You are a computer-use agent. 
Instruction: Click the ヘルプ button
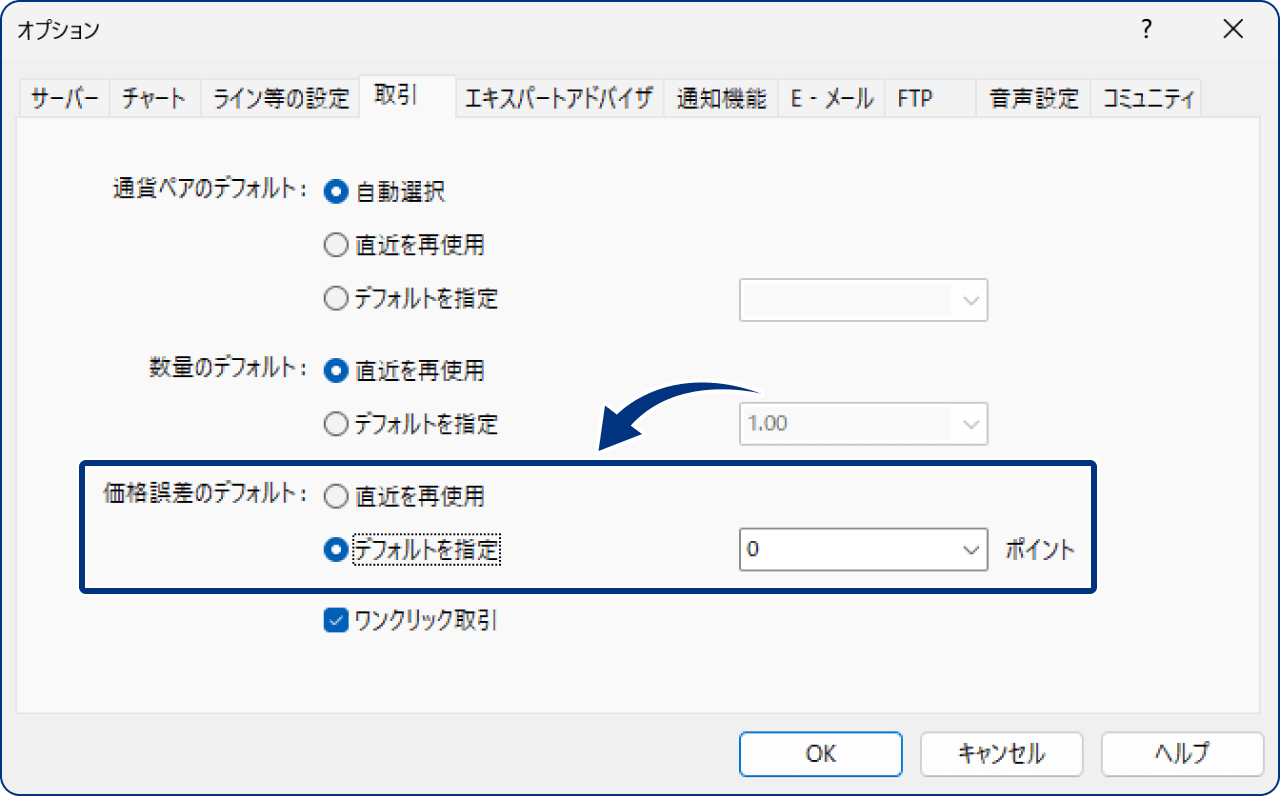[1182, 754]
